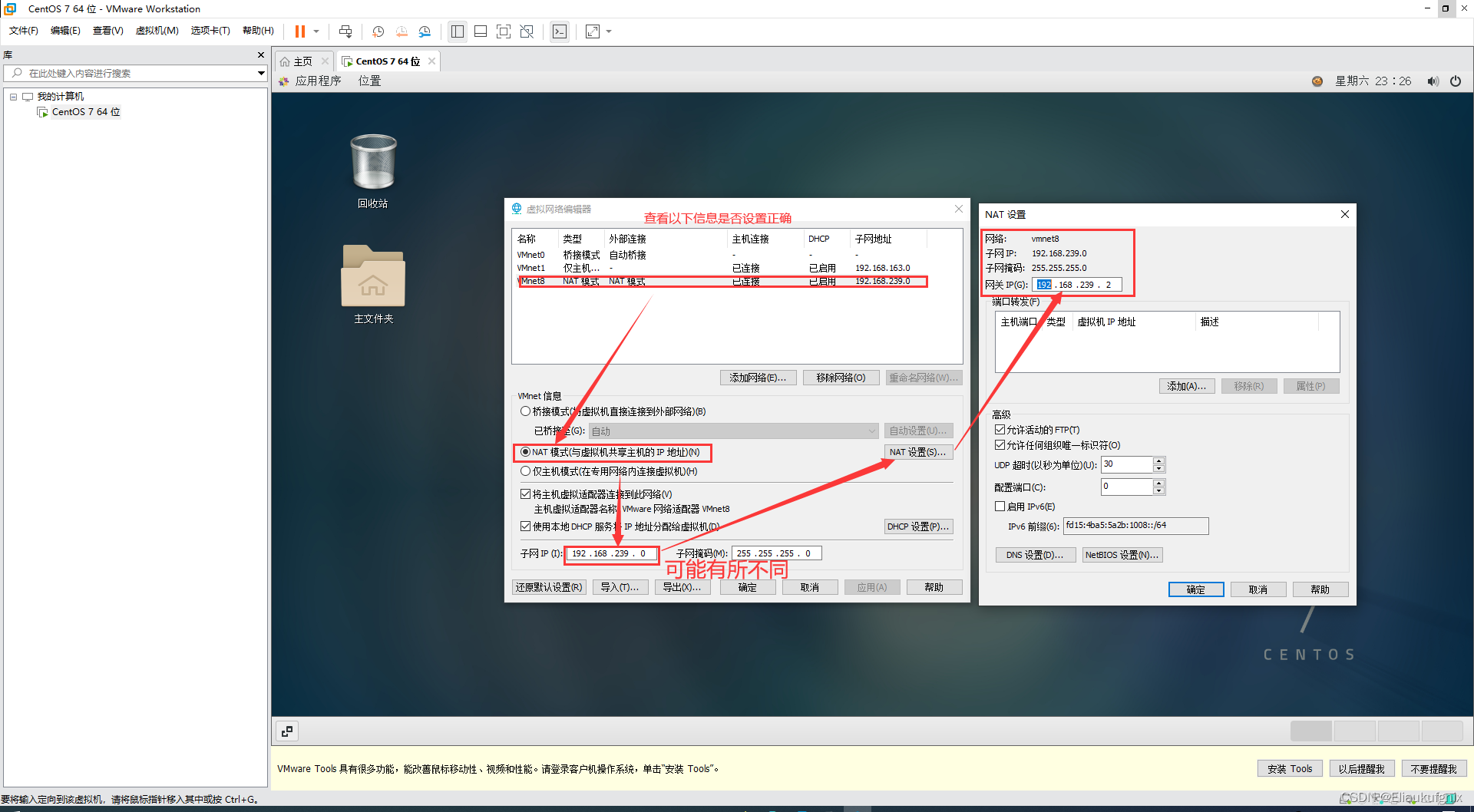Open DHCP 设置(P)... button
This screenshot has height=812, width=1474.
(918, 526)
